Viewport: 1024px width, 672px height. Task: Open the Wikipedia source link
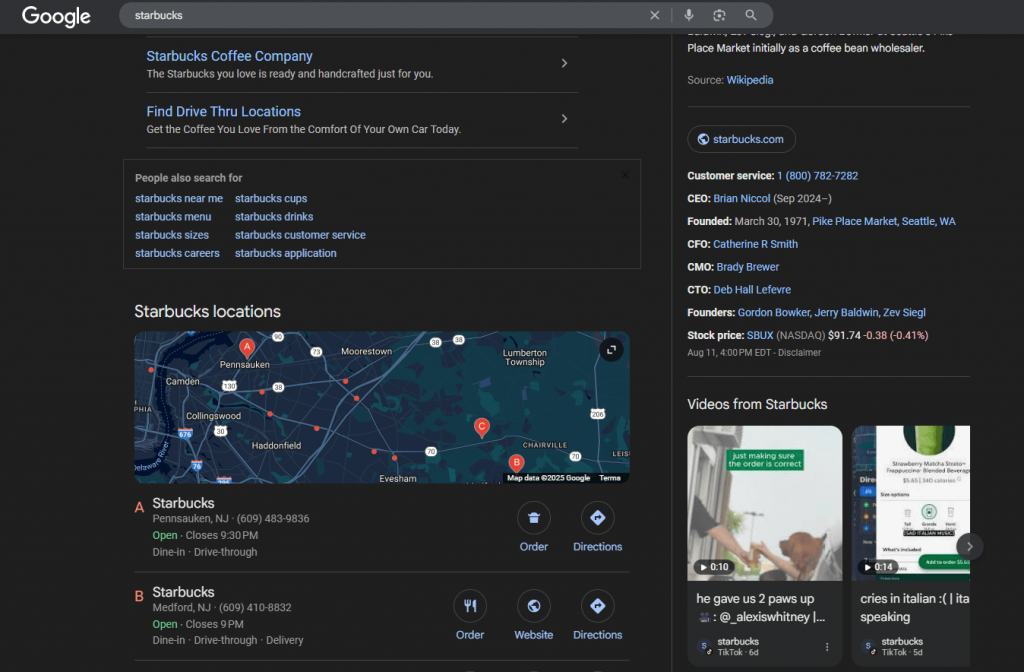click(749, 80)
